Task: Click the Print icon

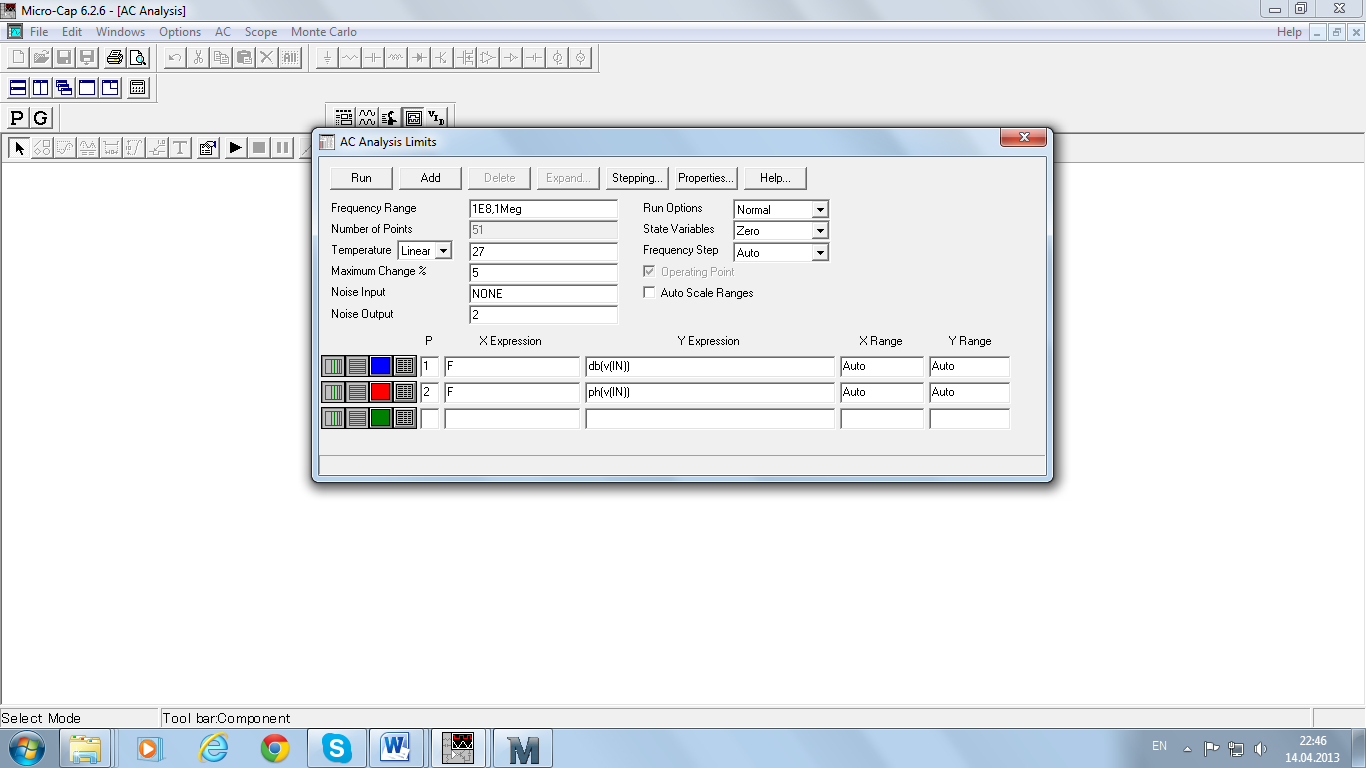Action: (114, 57)
